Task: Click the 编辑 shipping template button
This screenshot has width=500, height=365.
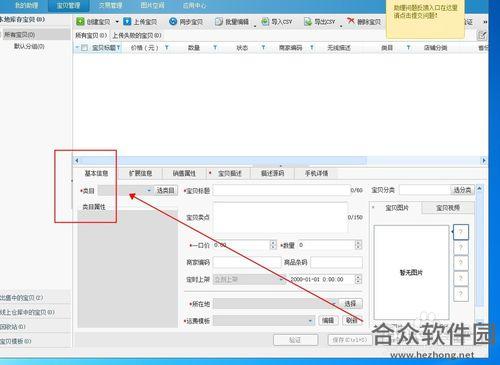Action: tap(328, 321)
